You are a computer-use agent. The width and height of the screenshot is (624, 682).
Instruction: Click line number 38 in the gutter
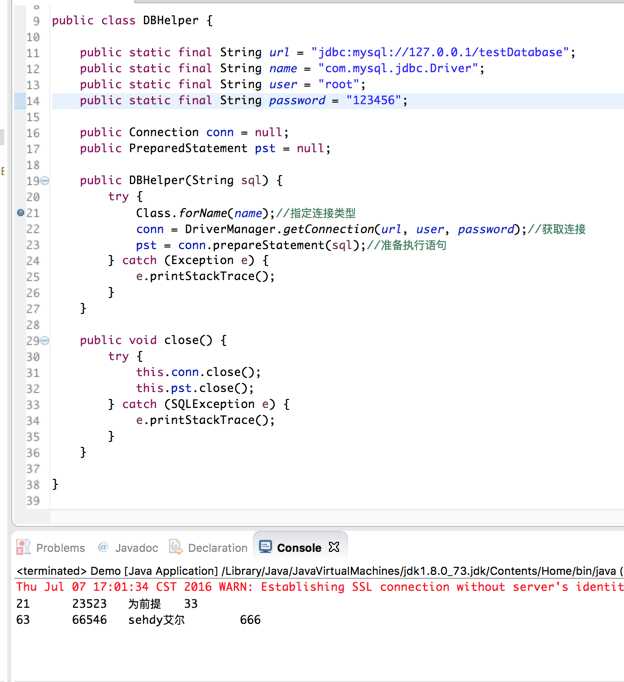pos(33,485)
